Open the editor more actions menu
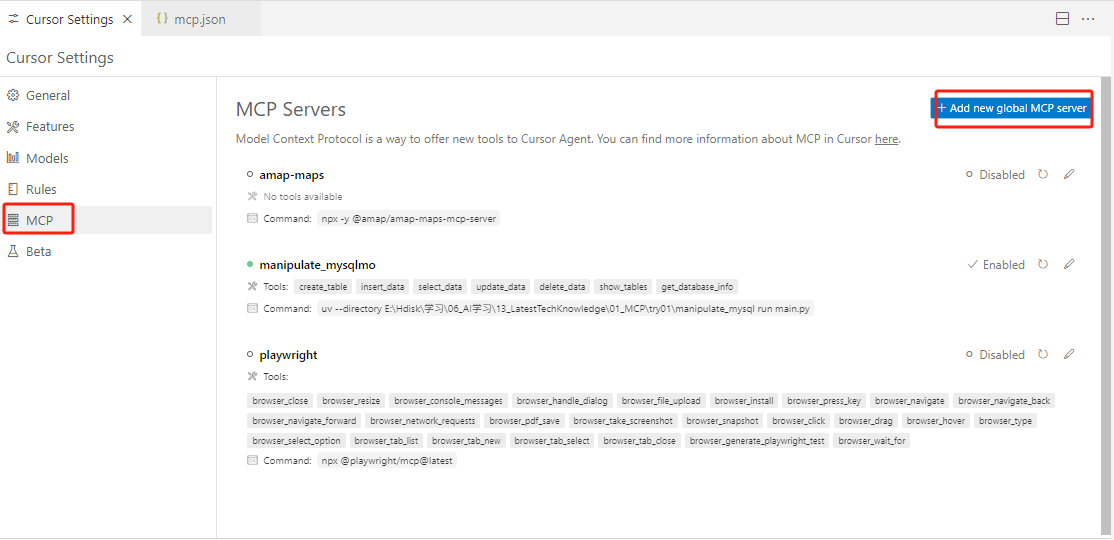The width and height of the screenshot is (1114, 540). tap(1088, 19)
